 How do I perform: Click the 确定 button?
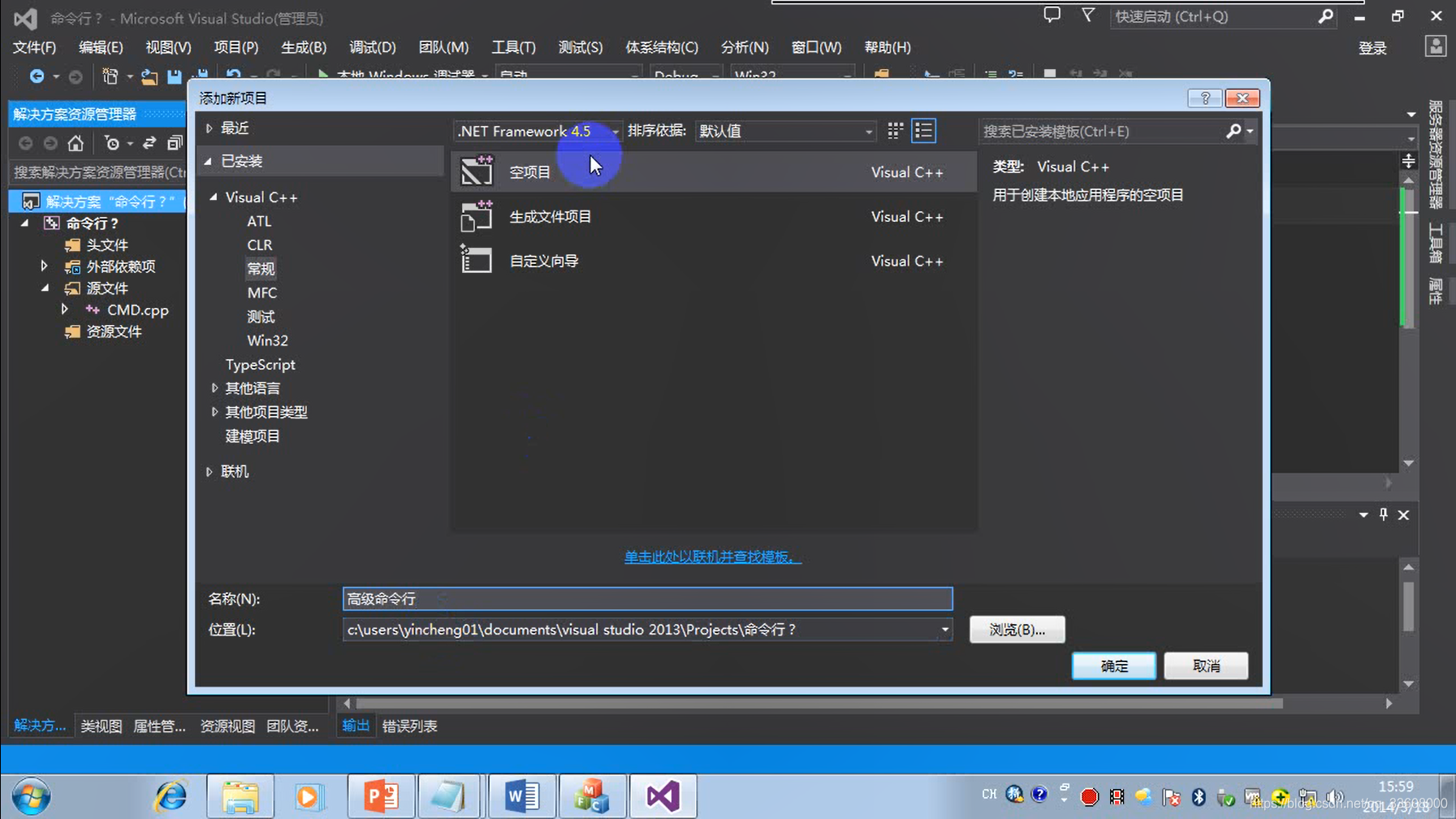coord(1114,666)
